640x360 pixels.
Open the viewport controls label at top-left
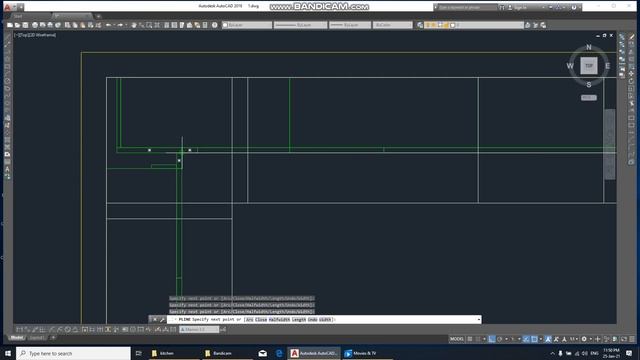pos(35,35)
